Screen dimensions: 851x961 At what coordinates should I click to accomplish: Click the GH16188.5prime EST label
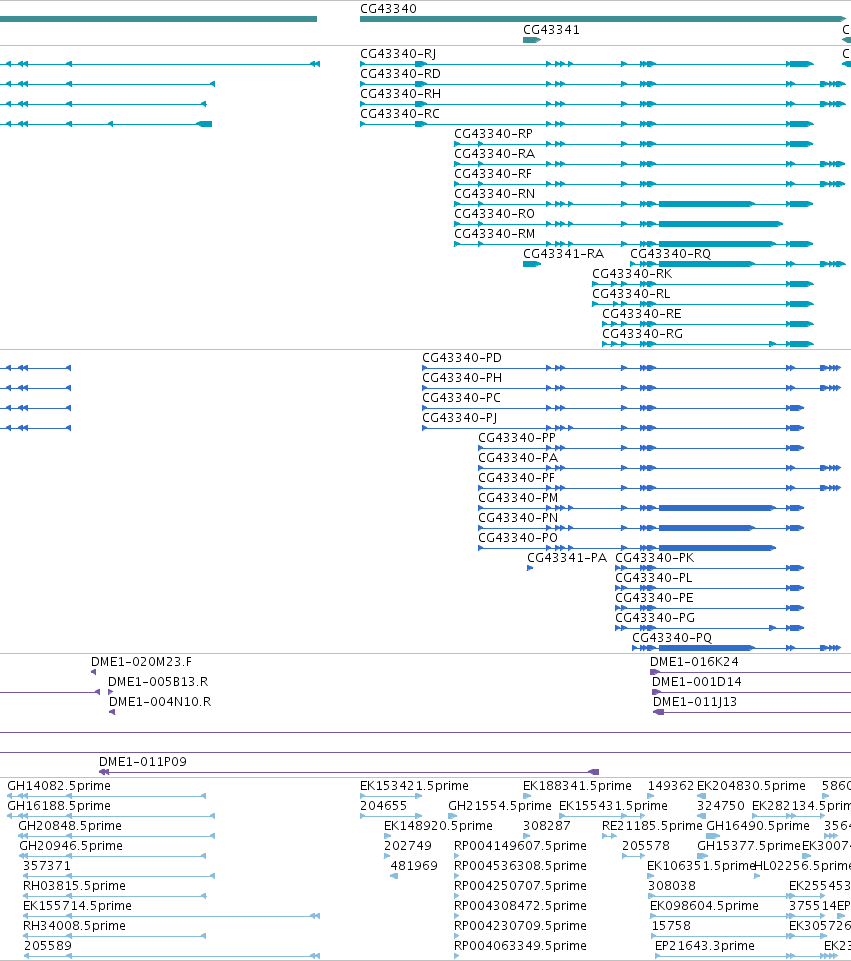point(59,806)
